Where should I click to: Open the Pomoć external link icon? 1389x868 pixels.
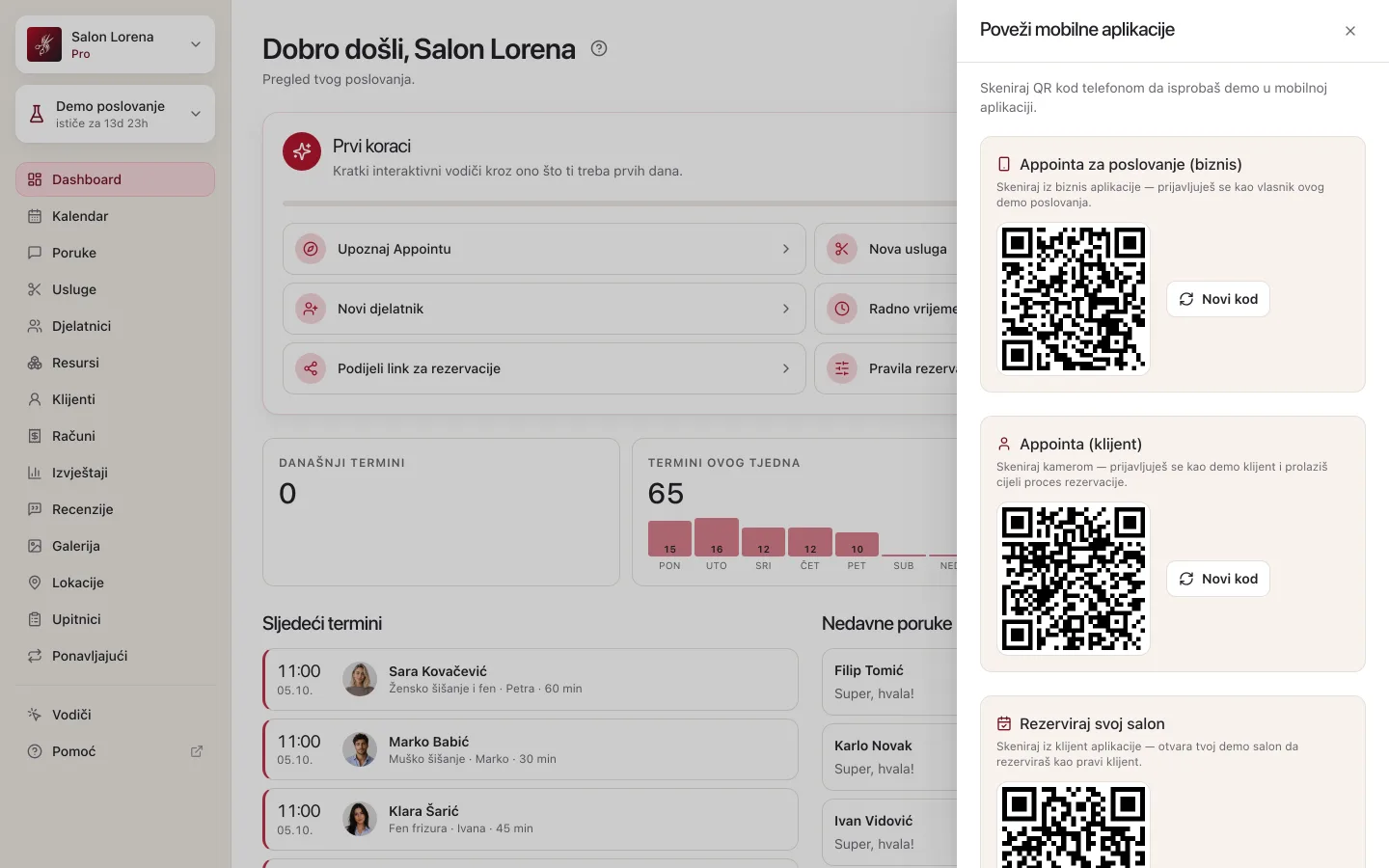pos(197,751)
